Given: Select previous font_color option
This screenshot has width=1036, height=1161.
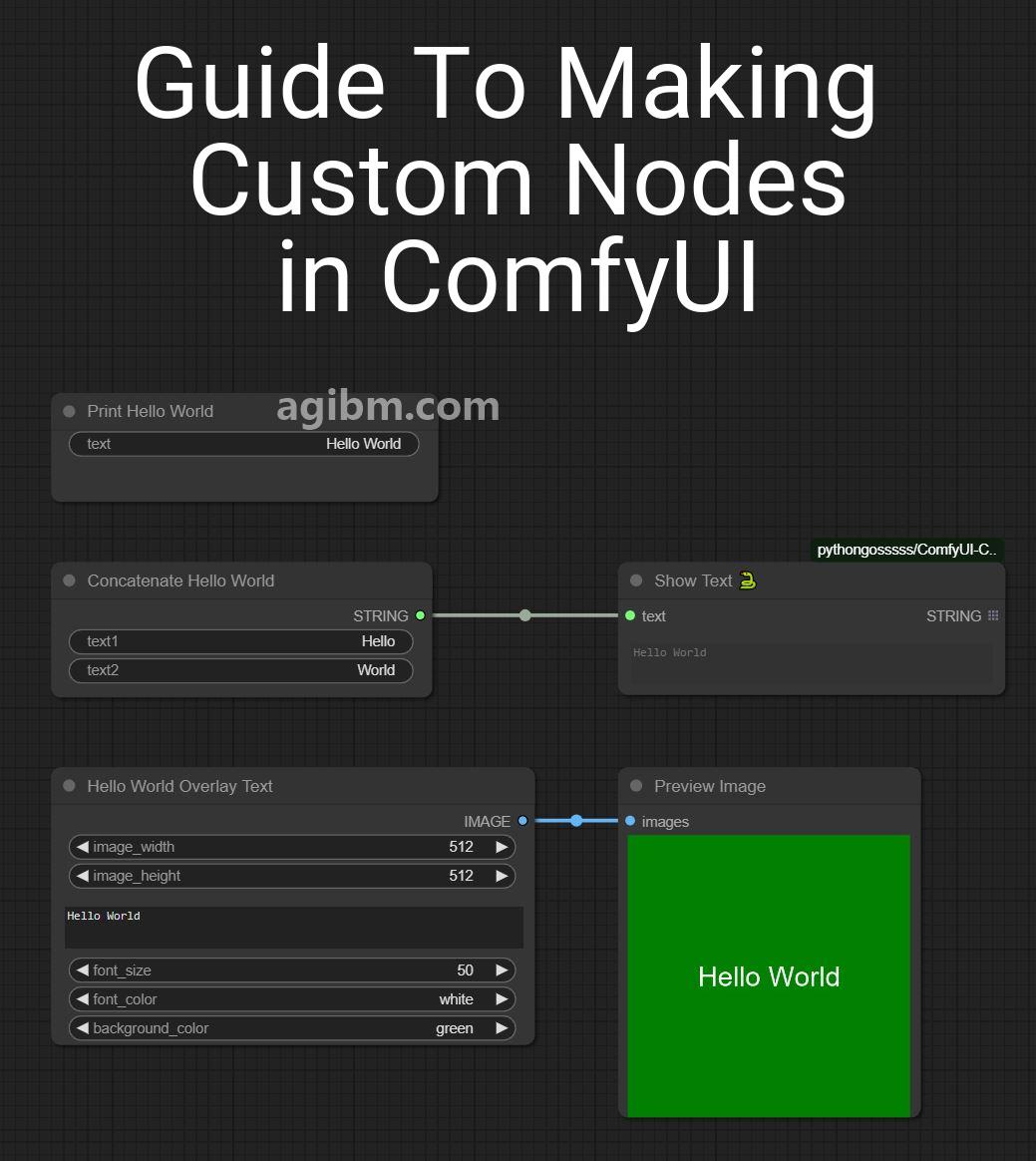Looking at the screenshot, I should point(82,998).
